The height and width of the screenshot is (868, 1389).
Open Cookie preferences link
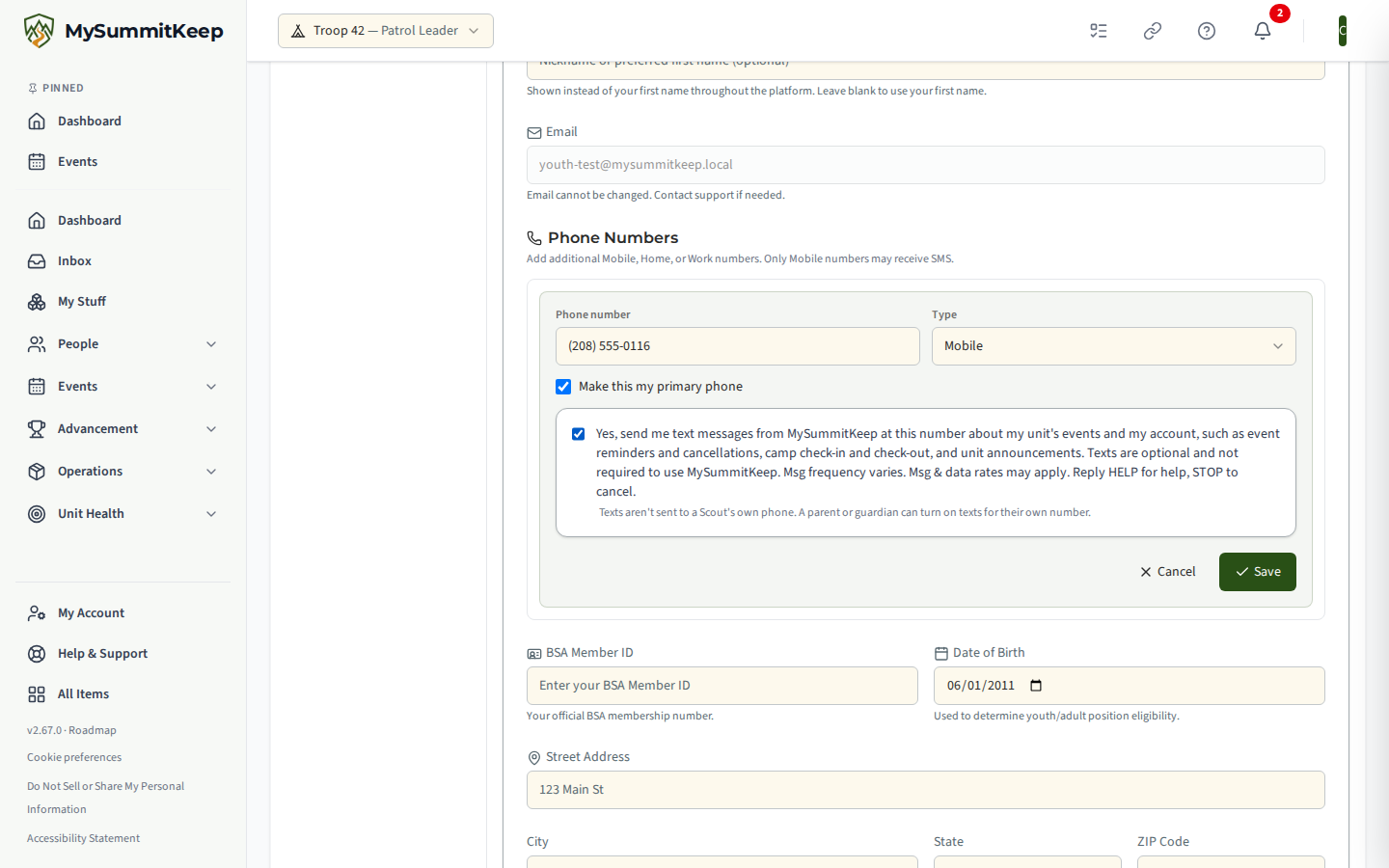coord(74,757)
